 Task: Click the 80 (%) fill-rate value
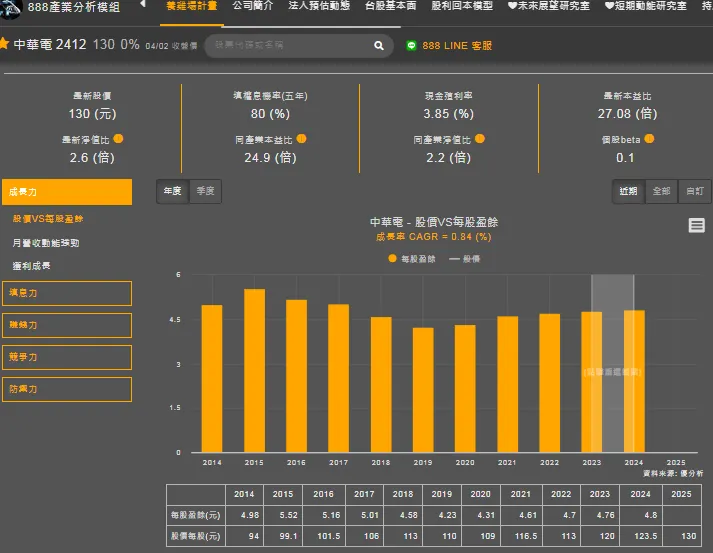(270, 114)
